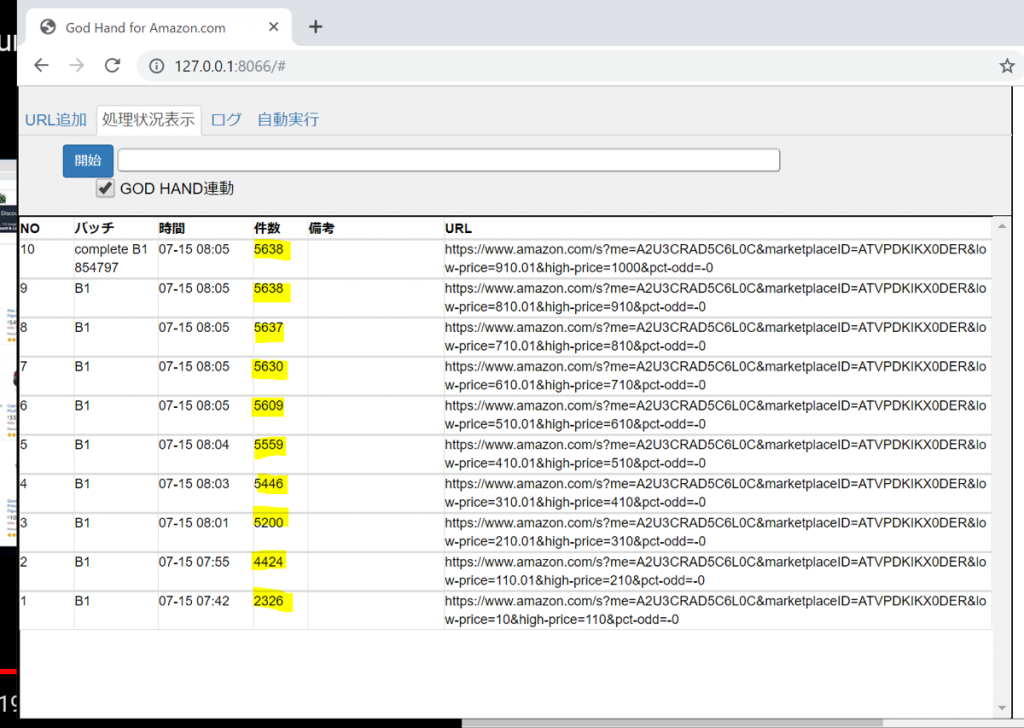Switch to the 処理状況表示 tab
This screenshot has width=1024, height=728.
[x=148, y=119]
